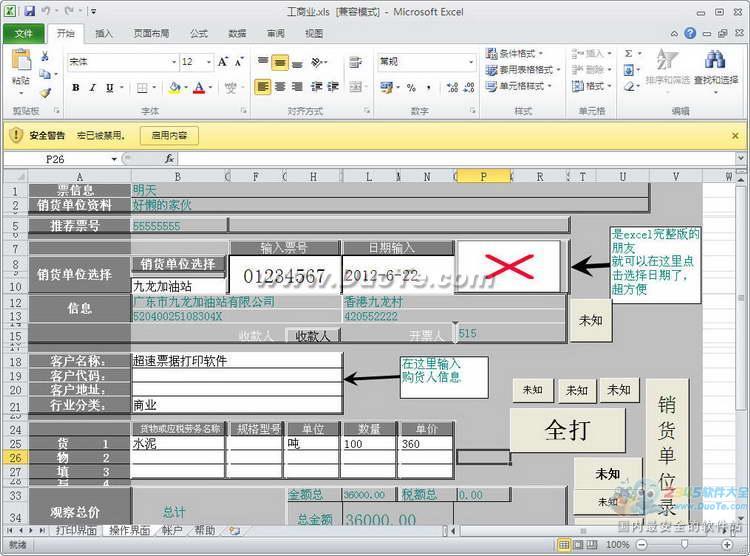Click 启用内容 to enable macros
750x556 pixels.
[x=169, y=136]
